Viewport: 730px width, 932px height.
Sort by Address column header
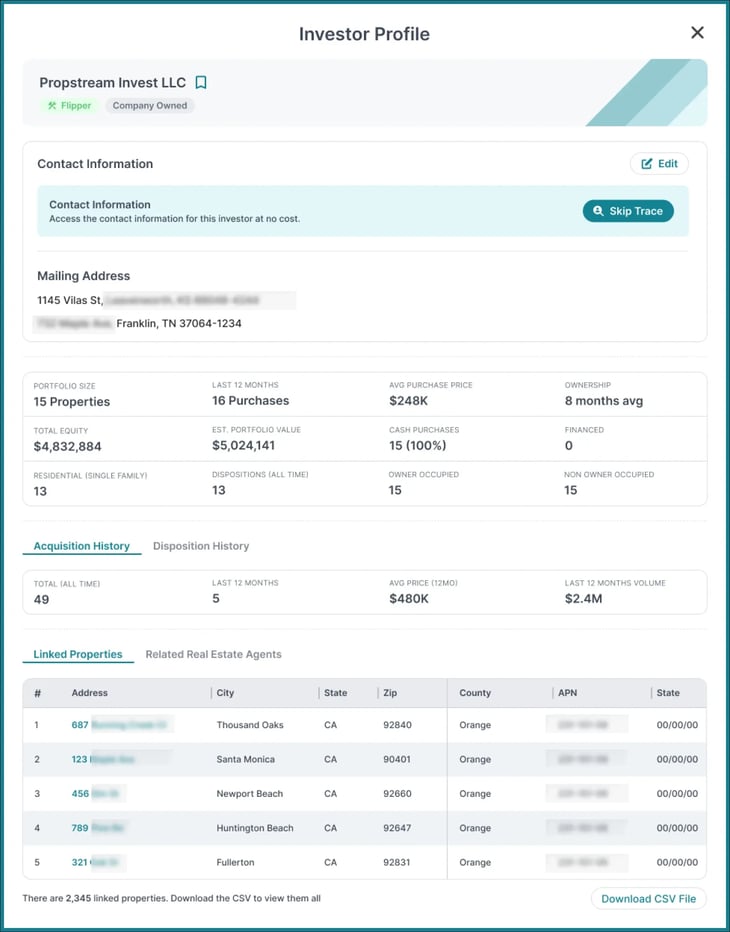tap(90, 692)
